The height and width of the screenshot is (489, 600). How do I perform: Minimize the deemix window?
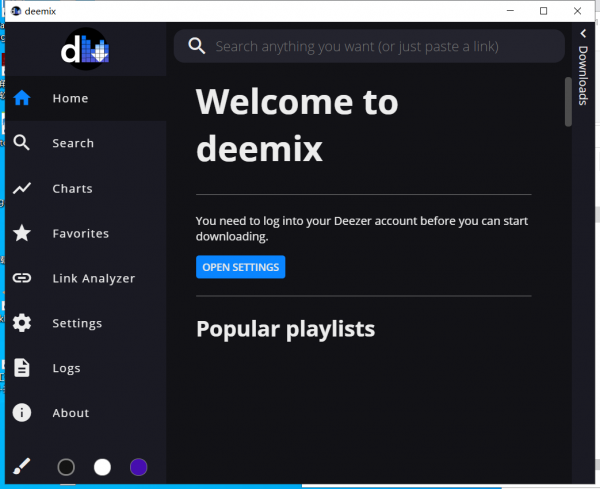[510, 11]
